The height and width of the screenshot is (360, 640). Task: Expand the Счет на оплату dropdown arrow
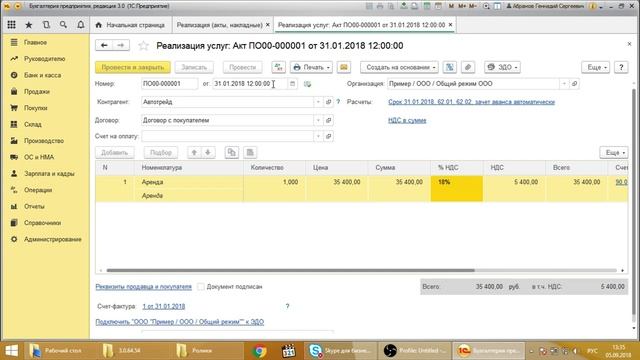318,136
